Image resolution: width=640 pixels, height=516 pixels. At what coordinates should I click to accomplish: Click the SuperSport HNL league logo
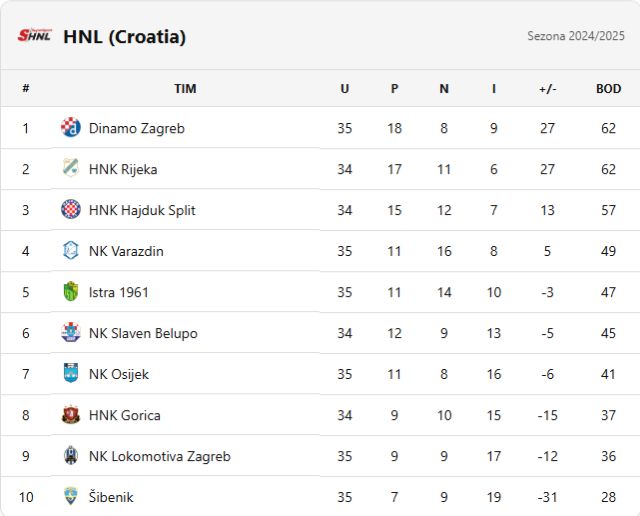click(35, 36)
